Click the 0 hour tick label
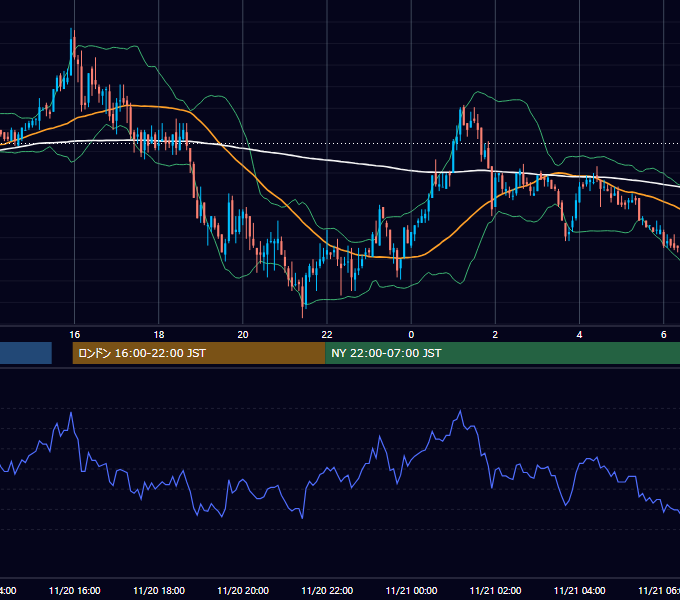680x600 pixels. coord(411,334)
